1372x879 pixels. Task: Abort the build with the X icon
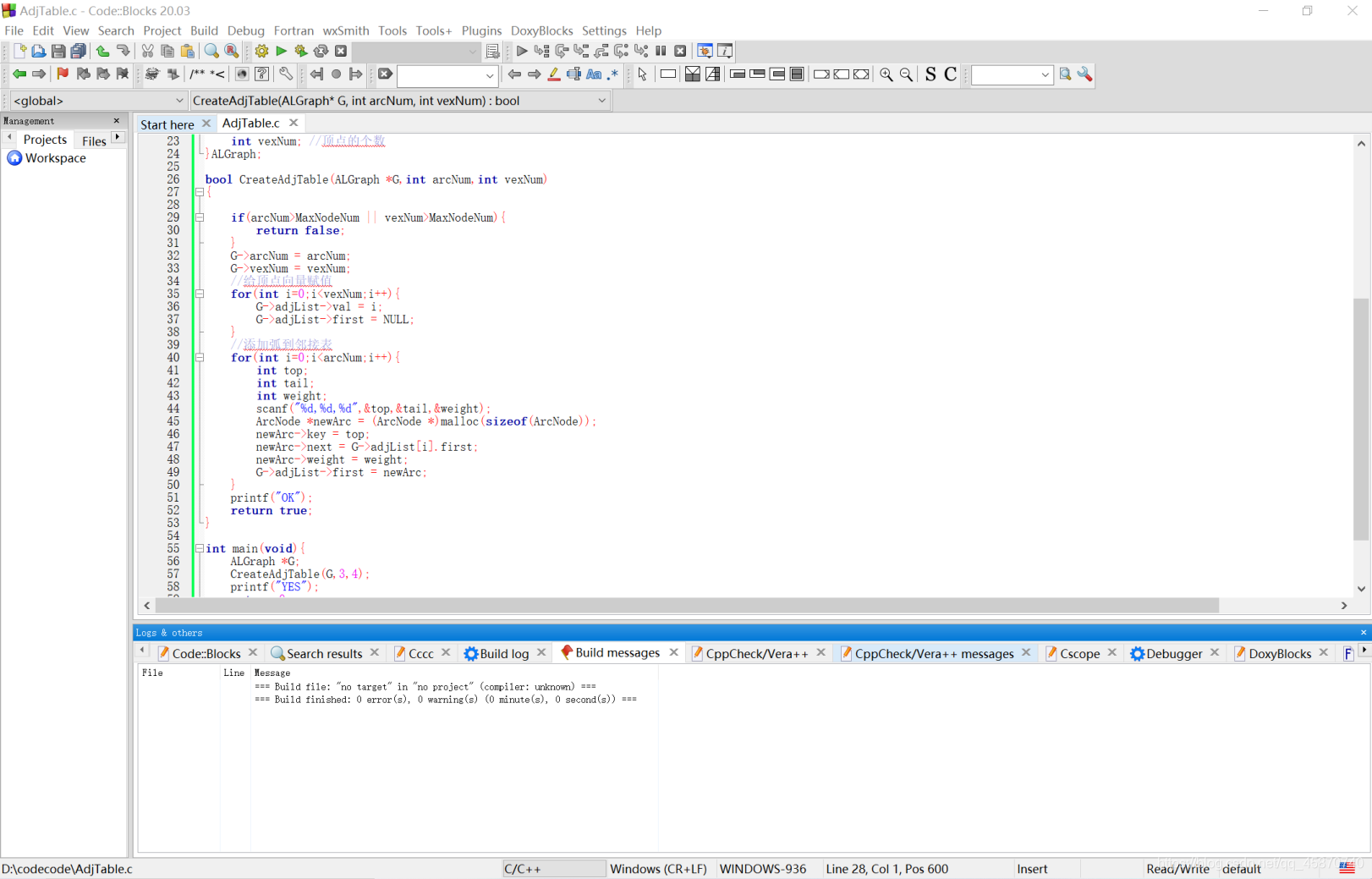click(x=341, y=52)
